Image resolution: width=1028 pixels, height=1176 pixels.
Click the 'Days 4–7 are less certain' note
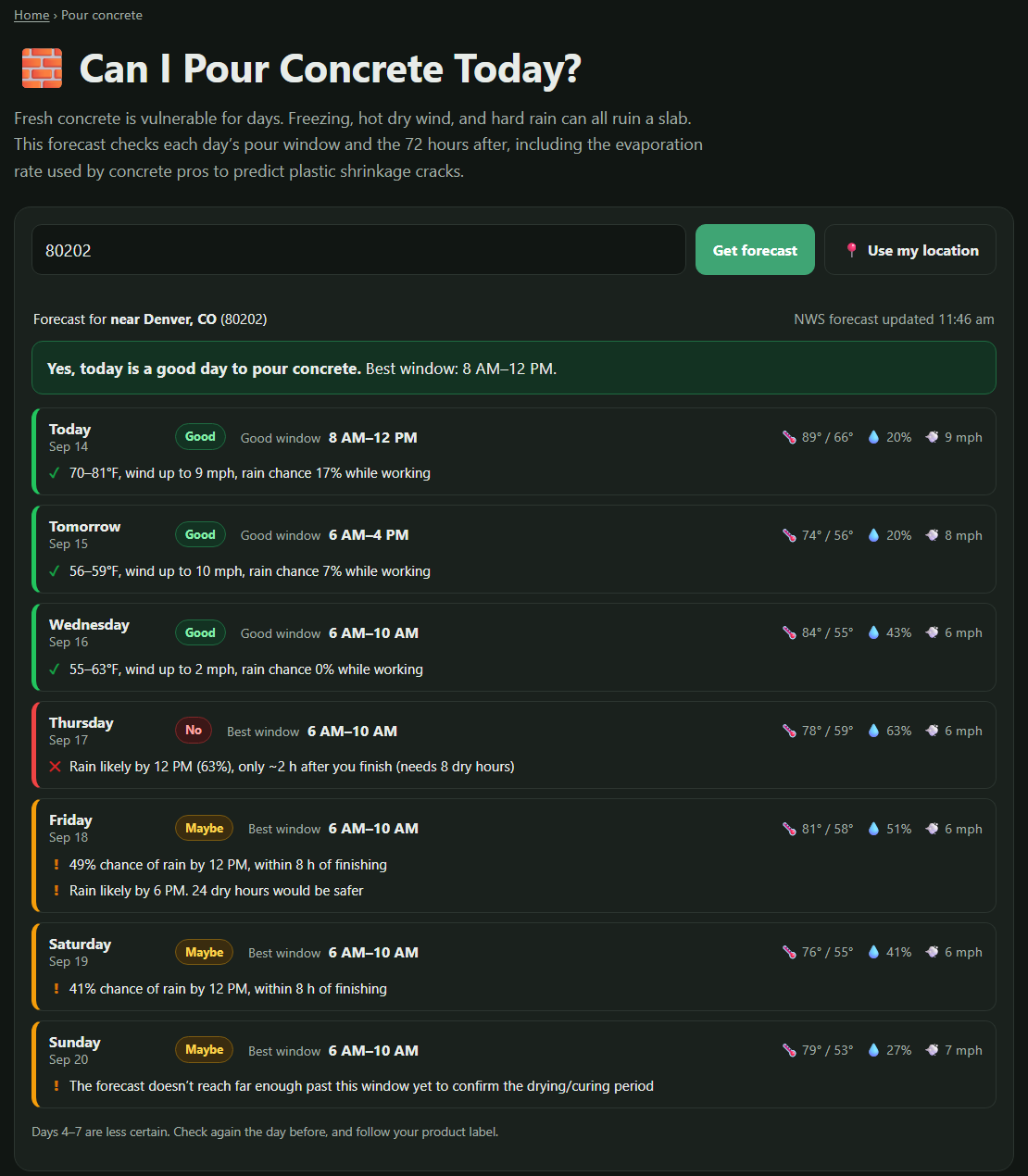point(265,1132)
